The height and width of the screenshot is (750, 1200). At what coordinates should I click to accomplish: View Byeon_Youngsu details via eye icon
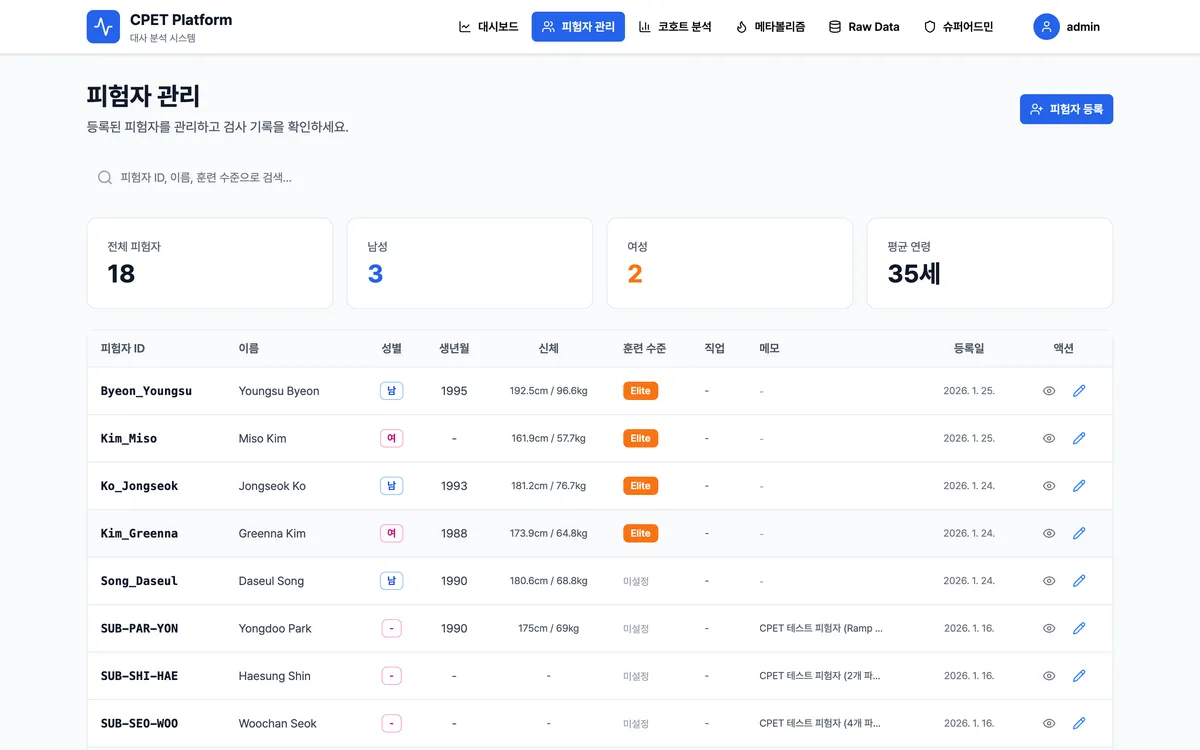pos(1048,390)
